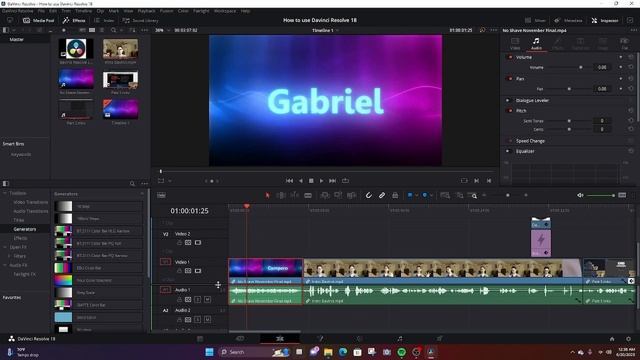The width and height of the screenshot is (640, 360).
Task: Switch to Inspector Video tab
Action: click(x=515, y=44)
